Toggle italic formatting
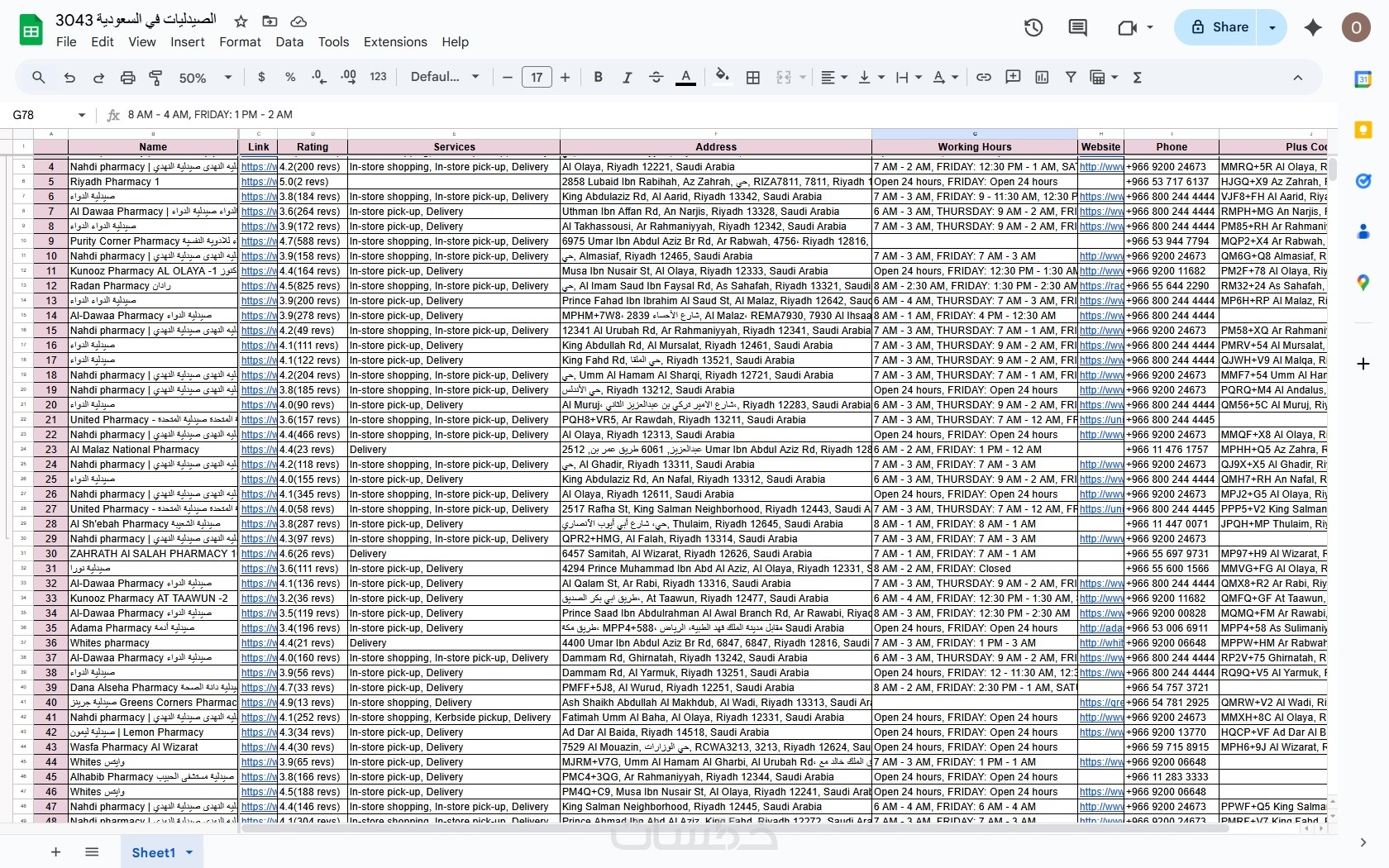Viewport: 1389px width, 868px height. (x=627, y=77)
